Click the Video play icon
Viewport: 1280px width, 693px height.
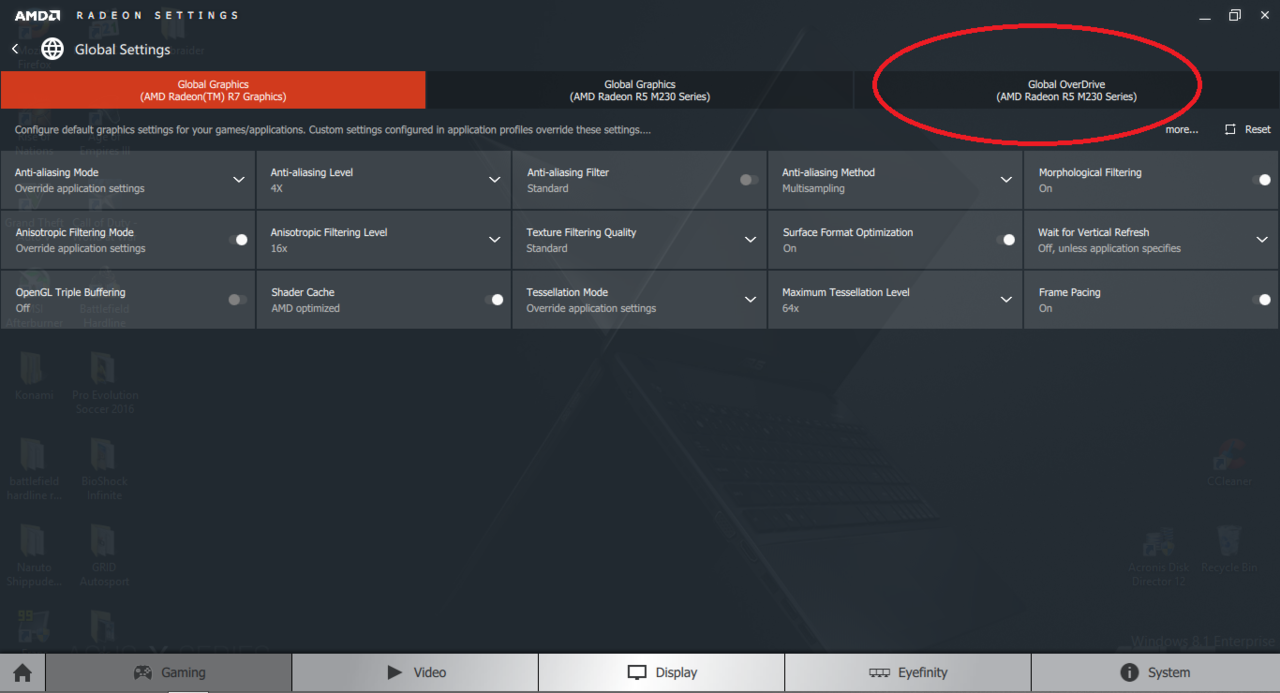tap(395, 673)
